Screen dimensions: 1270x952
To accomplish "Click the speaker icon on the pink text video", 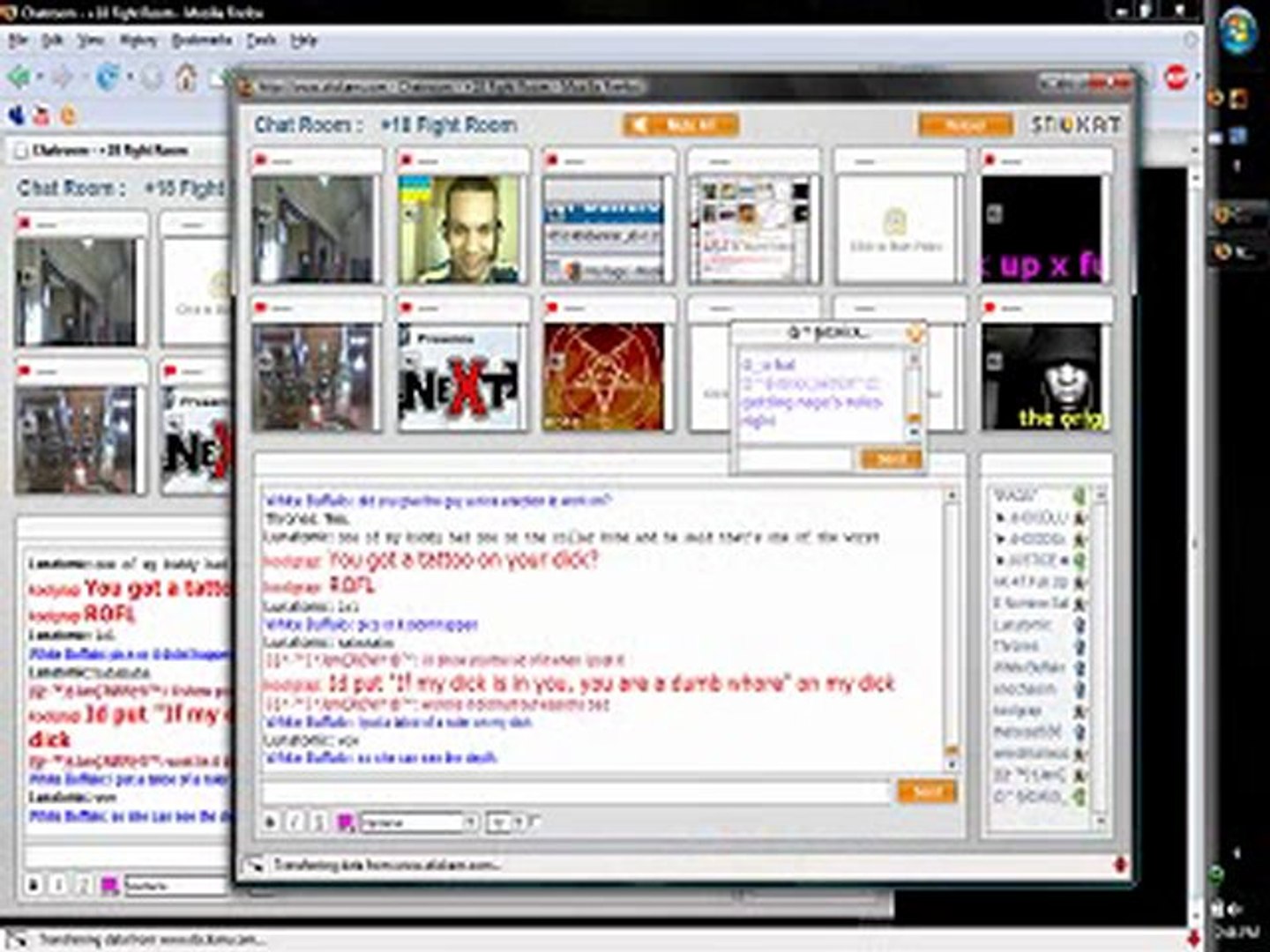I will click(x=994, y=212).
